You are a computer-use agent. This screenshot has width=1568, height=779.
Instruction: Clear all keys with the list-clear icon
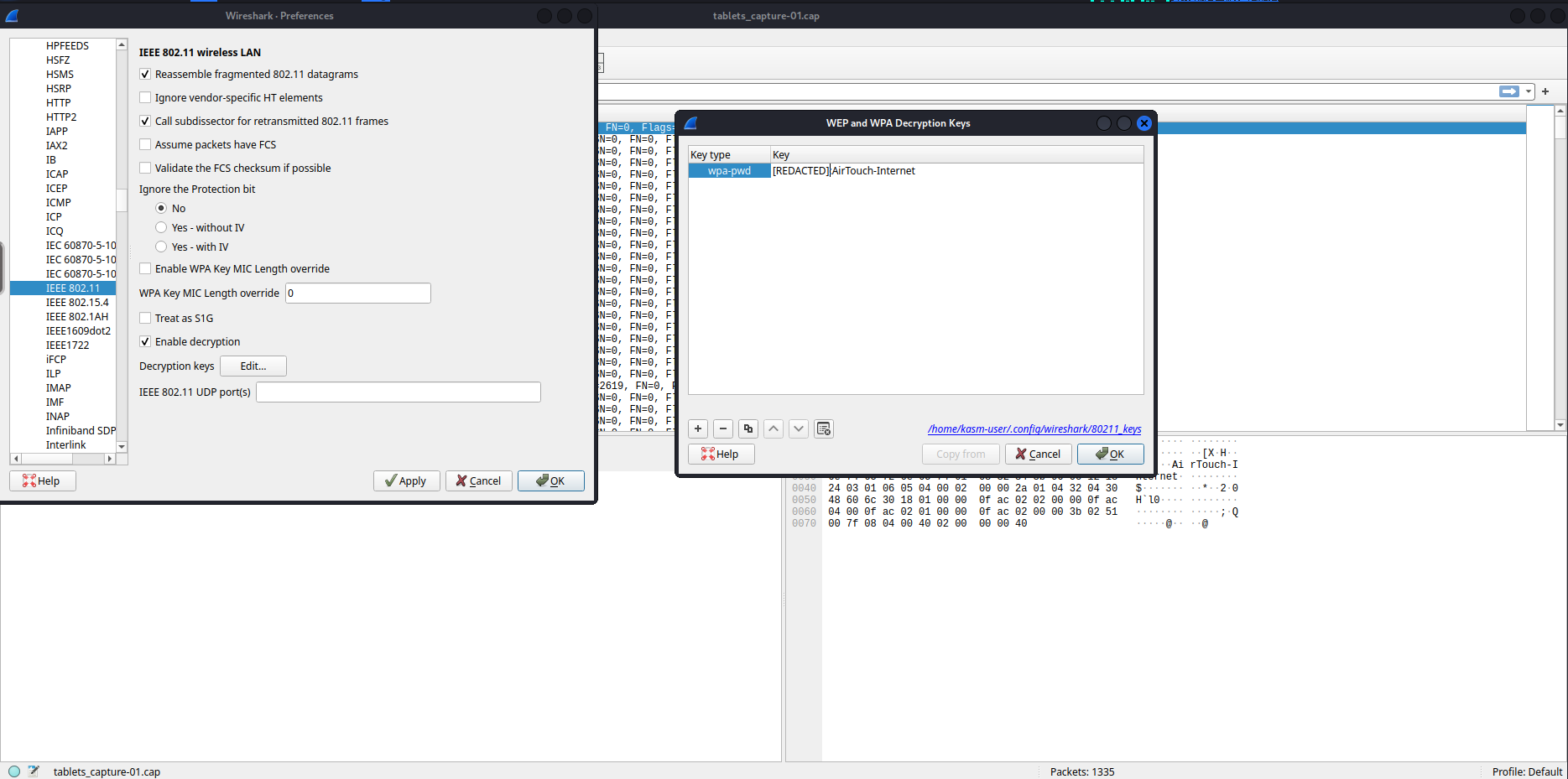coord(823,428)
